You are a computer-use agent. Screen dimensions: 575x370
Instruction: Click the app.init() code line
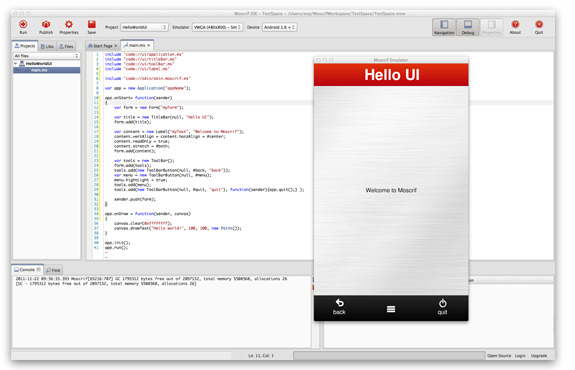[x=118, y=243]
